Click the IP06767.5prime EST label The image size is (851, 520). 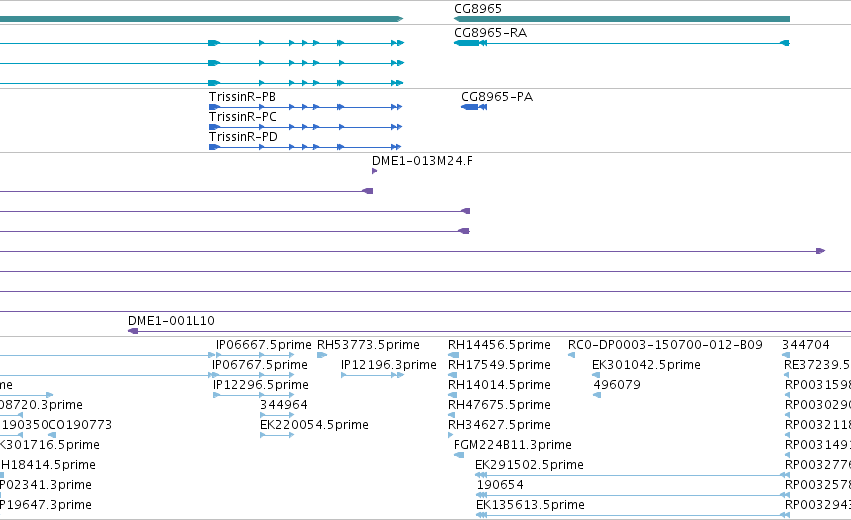(x=259, y=365)
